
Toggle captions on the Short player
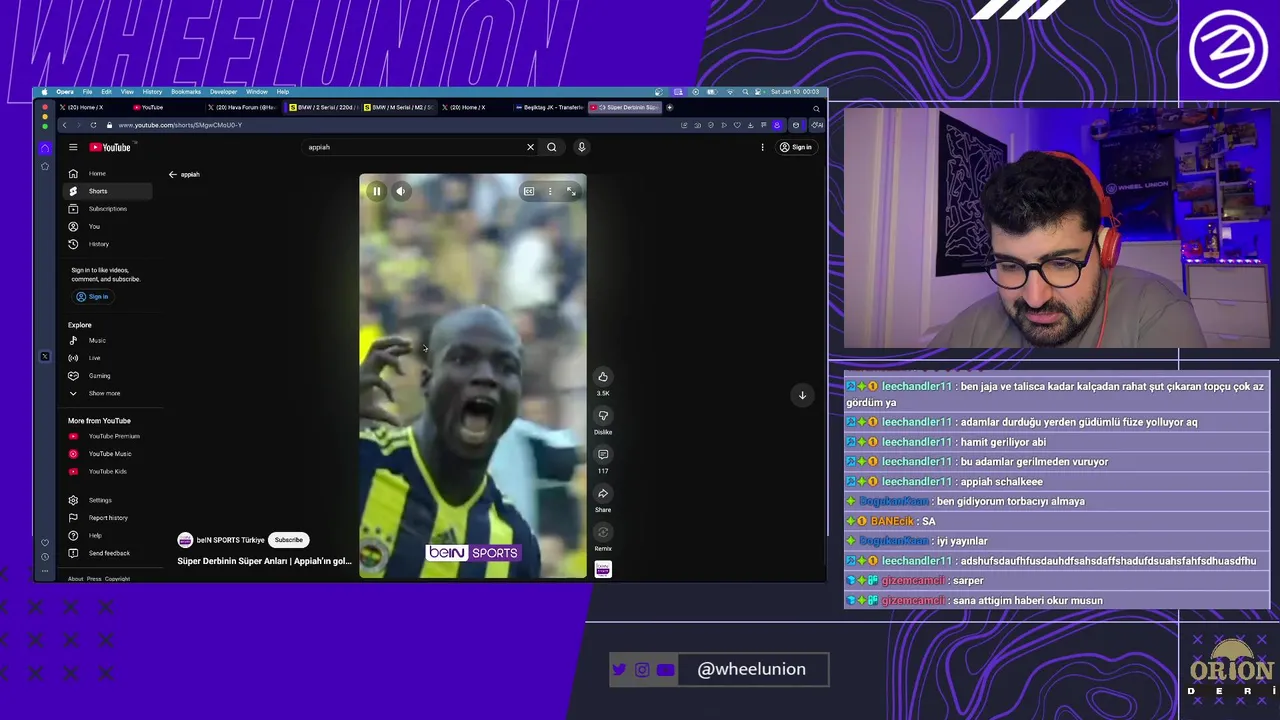coord(529,191)
